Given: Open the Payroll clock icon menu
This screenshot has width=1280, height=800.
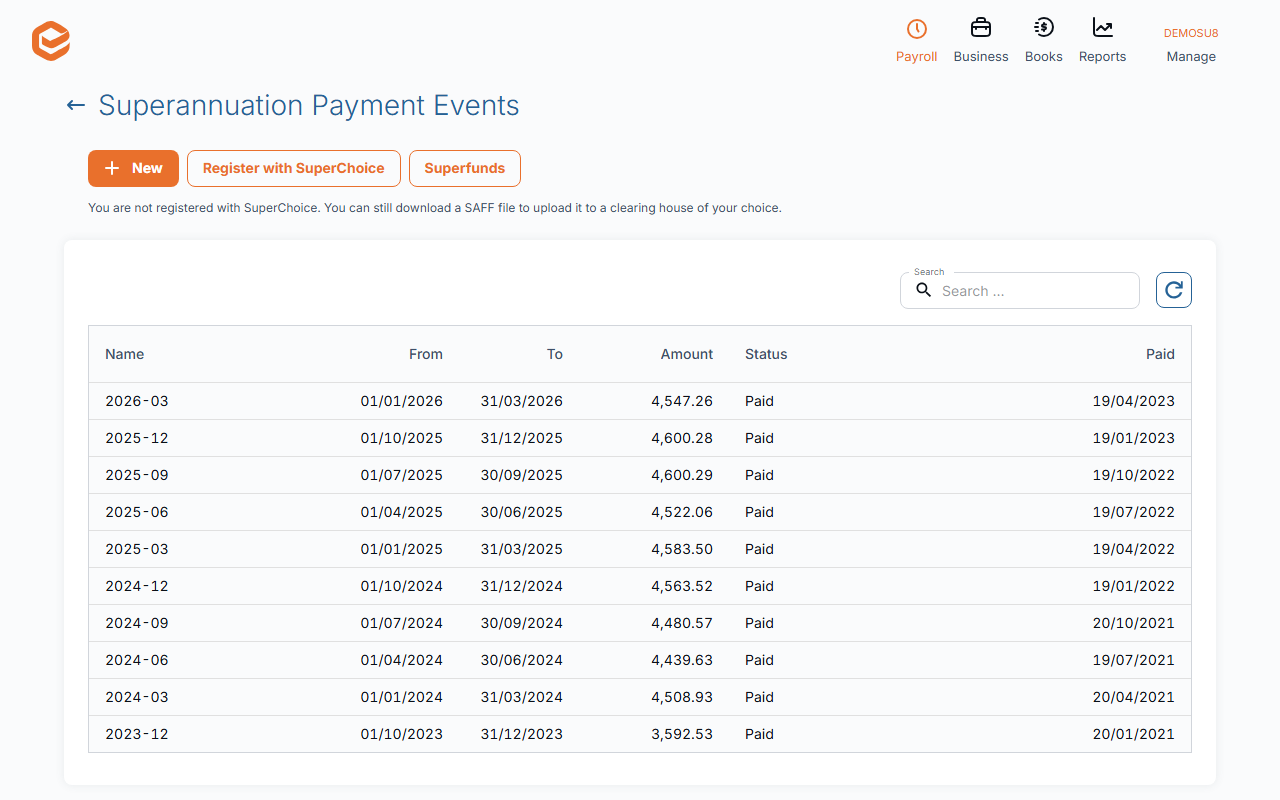Looking at the screenshot, I should 916,41.
